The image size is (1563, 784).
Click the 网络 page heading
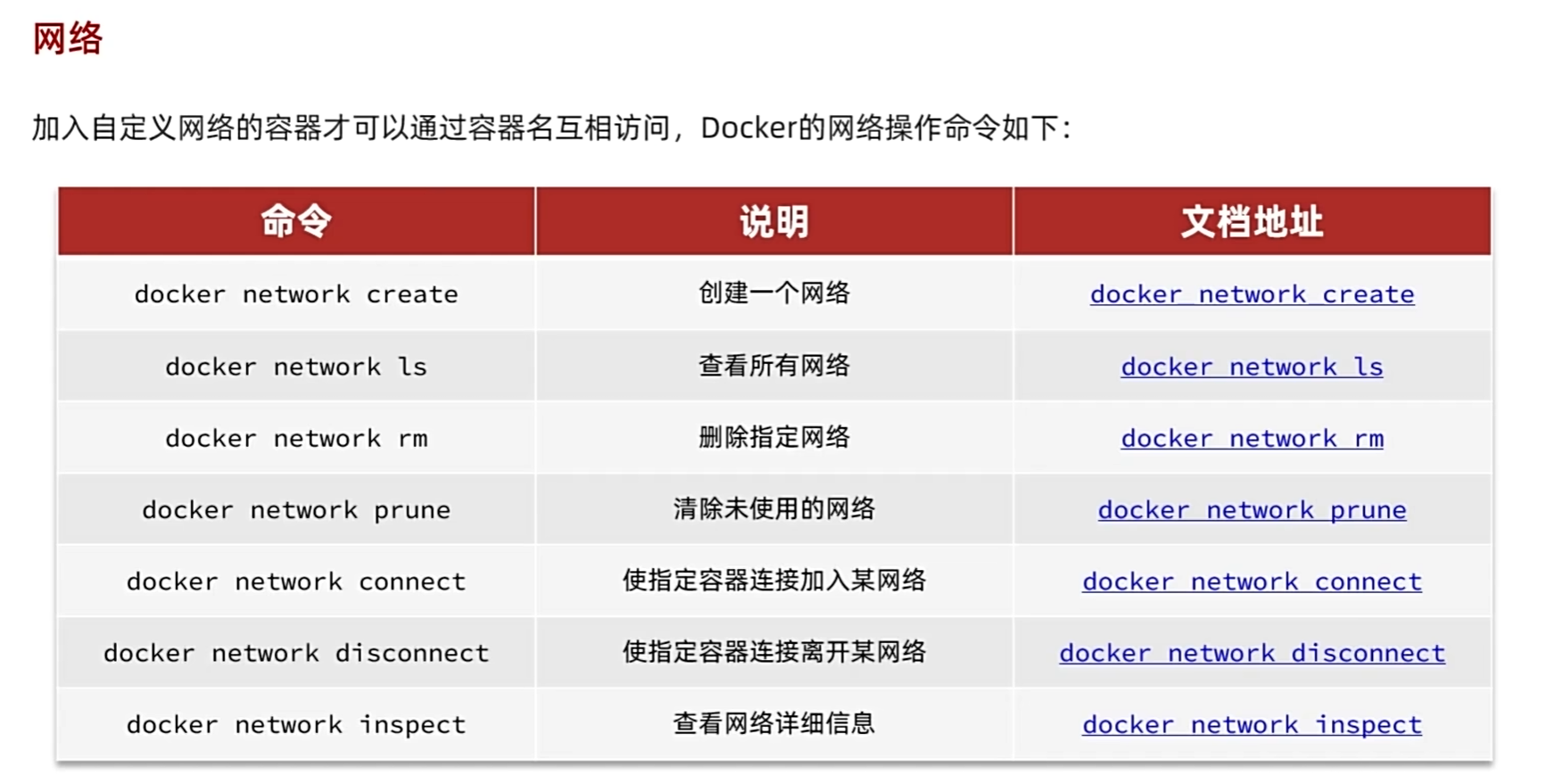(x=68, y=38)
